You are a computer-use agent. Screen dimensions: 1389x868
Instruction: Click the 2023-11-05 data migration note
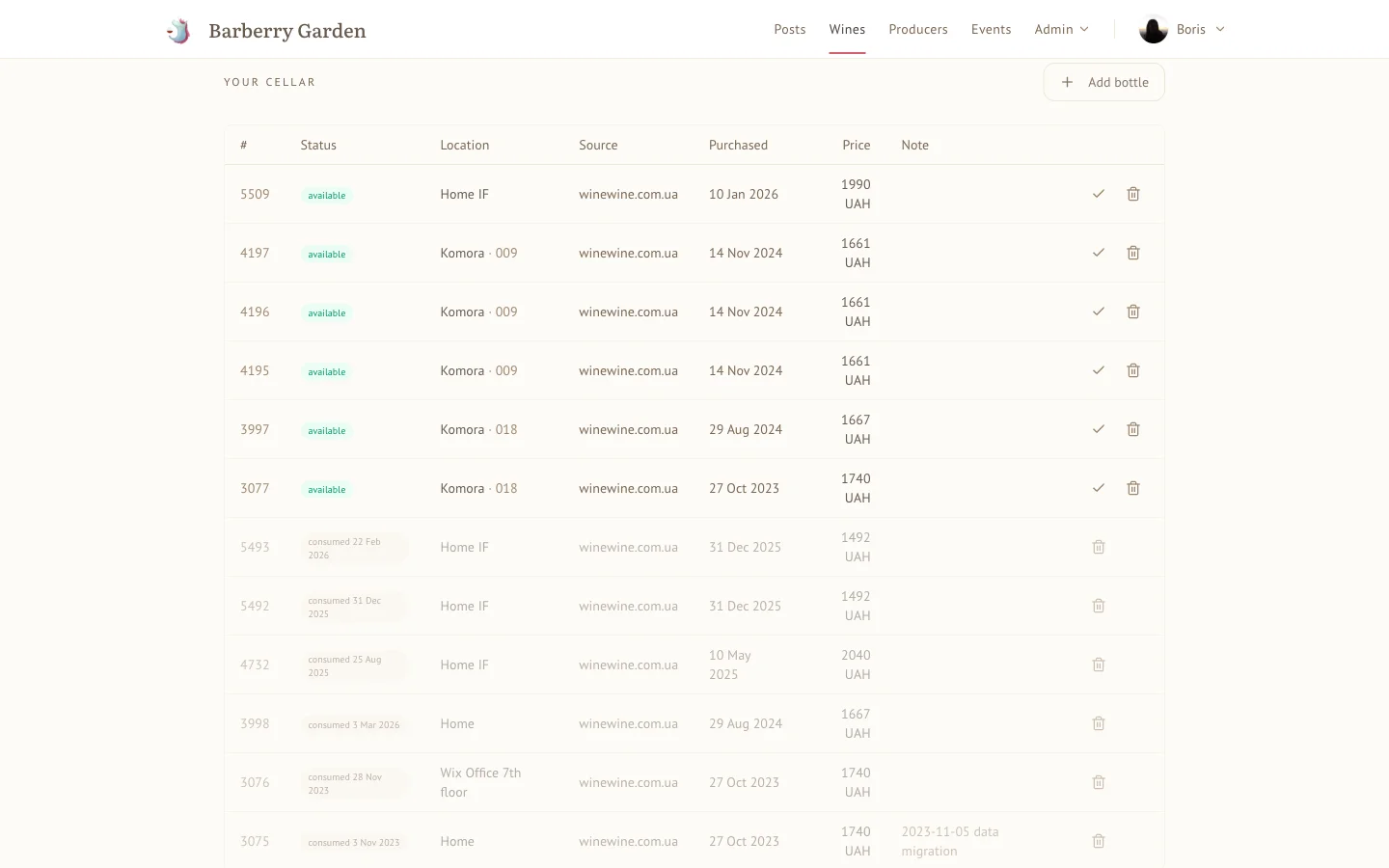[949, 841]
